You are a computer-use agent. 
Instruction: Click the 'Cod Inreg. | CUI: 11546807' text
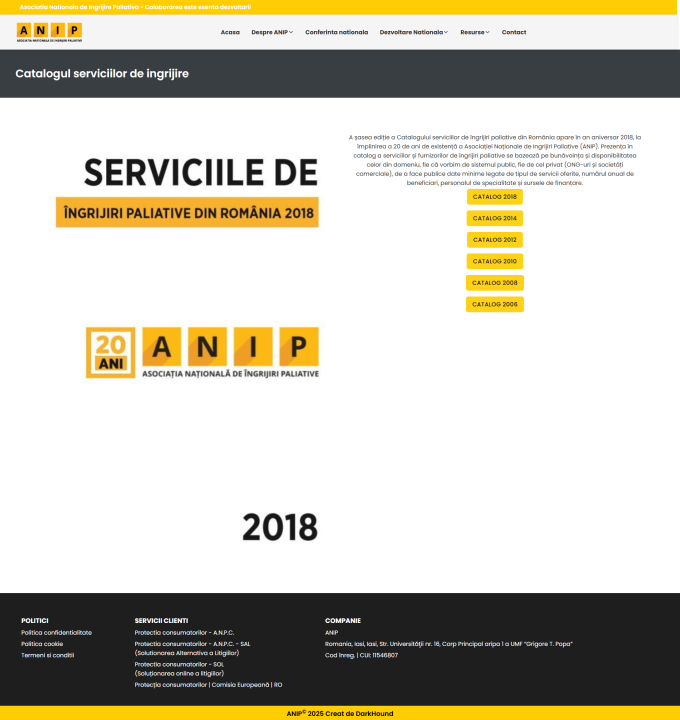click(x=361, y=655)
